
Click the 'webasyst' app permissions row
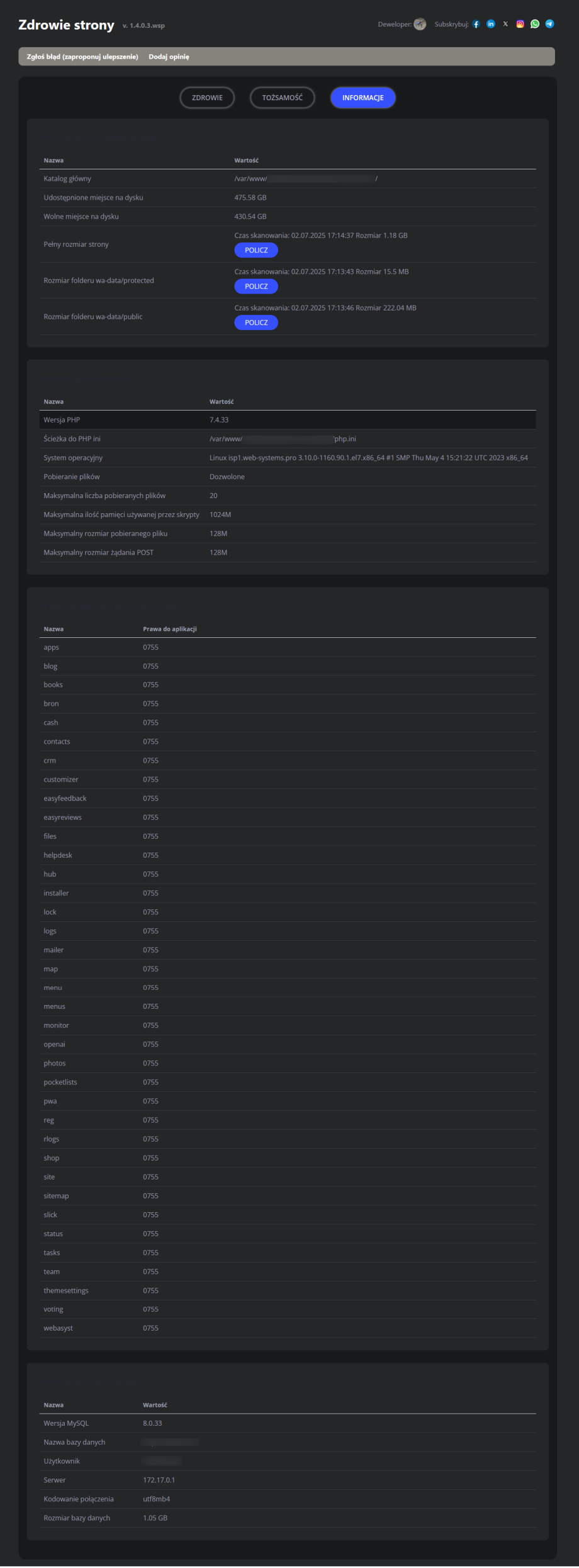tap(288, 1328)
